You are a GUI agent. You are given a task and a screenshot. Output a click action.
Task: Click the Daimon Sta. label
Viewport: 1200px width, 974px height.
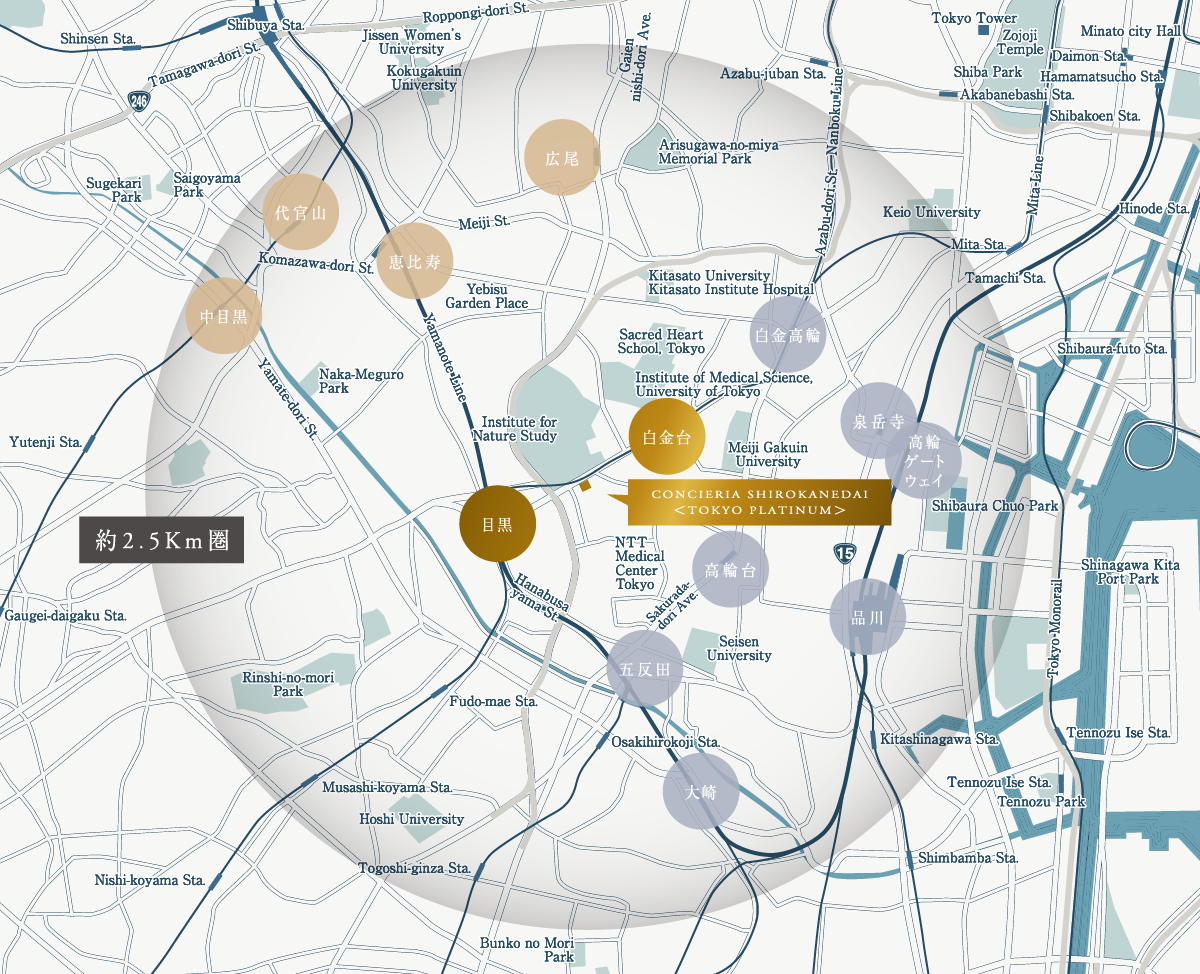point(1089,57)
